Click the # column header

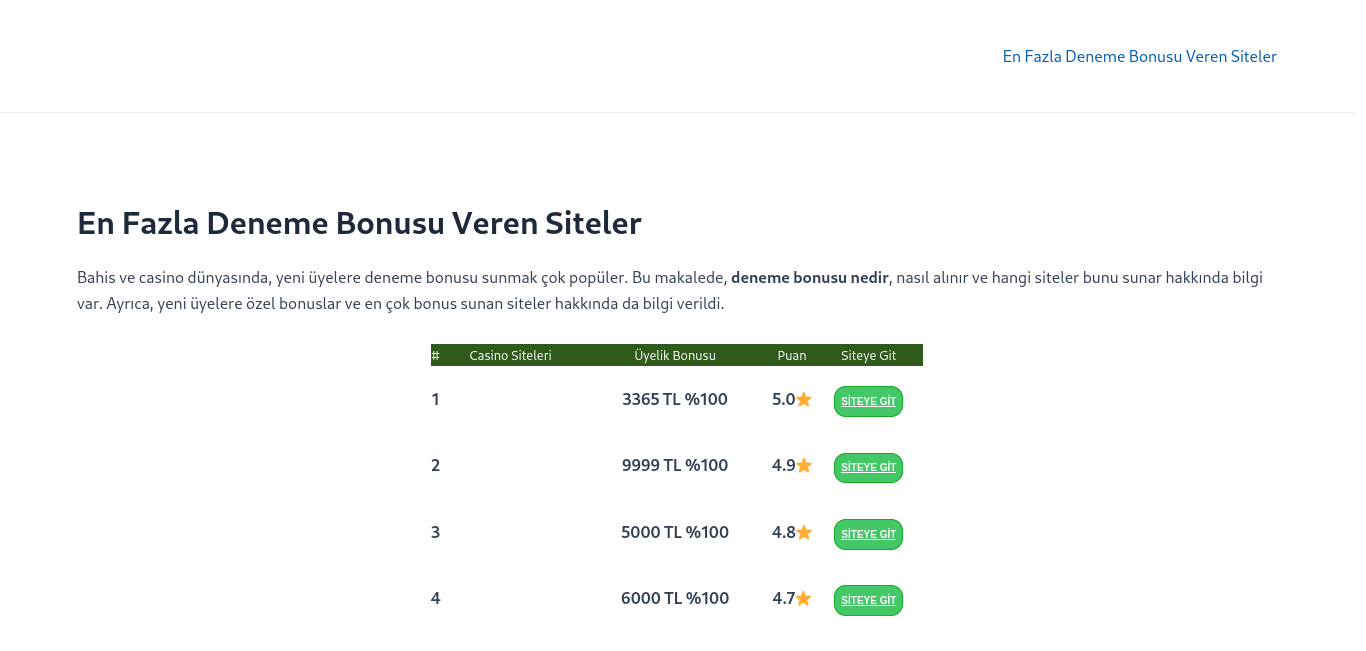pos(436,356)
